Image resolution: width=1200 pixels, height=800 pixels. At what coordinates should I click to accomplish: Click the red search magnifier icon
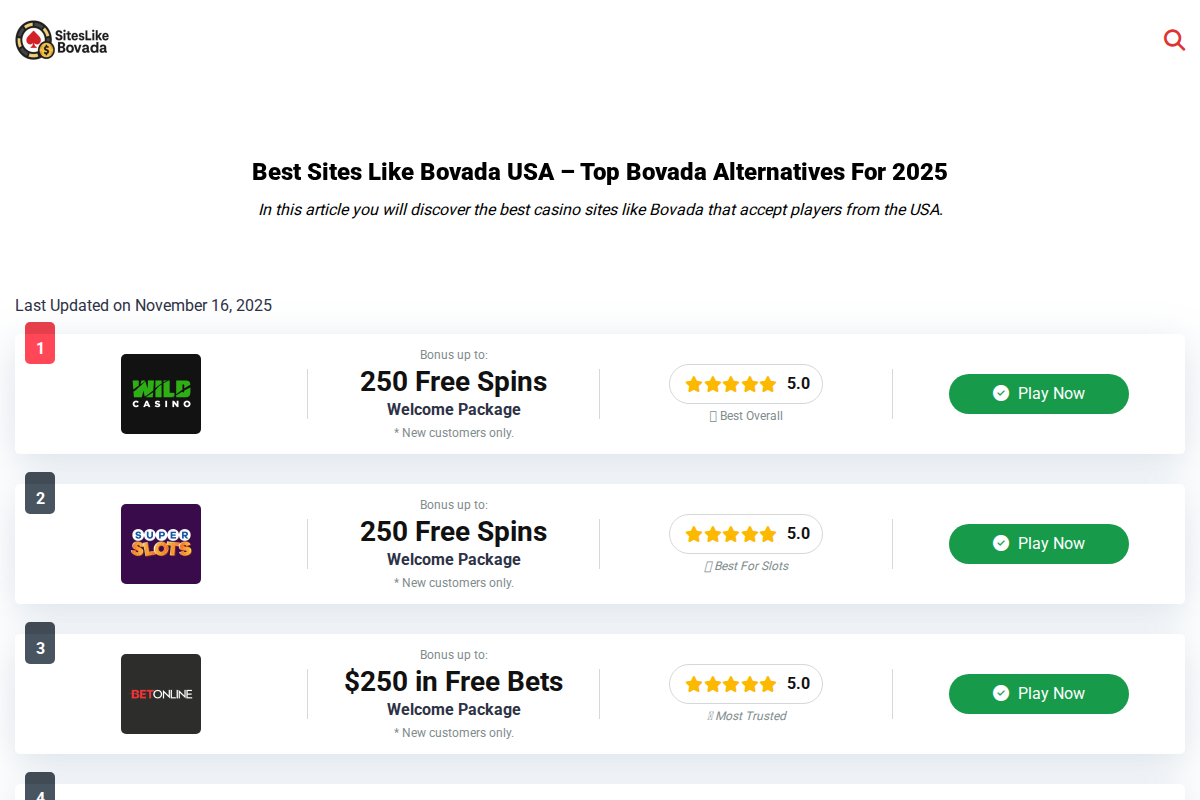coord(1174,40)
